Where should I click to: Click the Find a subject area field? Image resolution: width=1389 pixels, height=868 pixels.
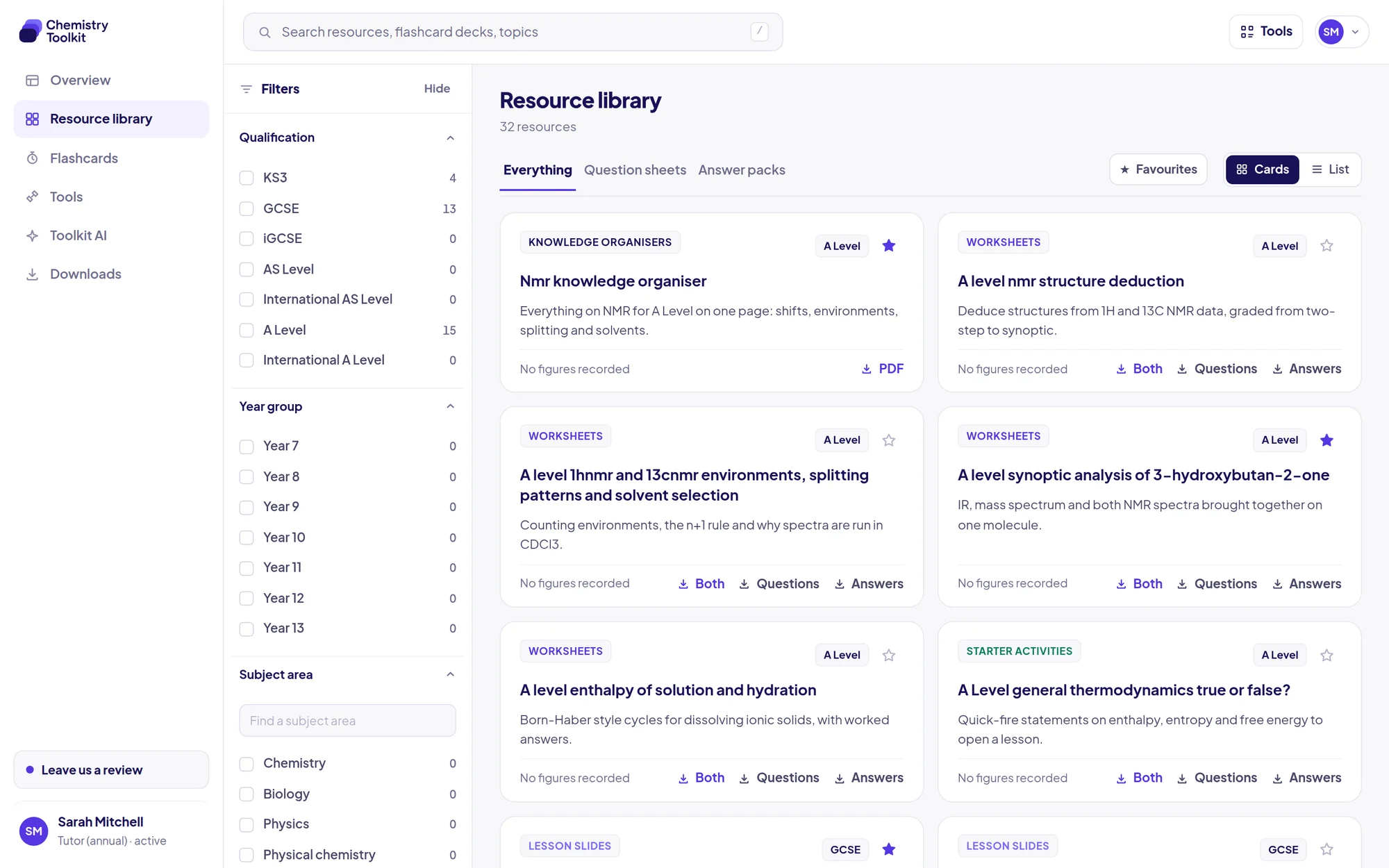347,721
